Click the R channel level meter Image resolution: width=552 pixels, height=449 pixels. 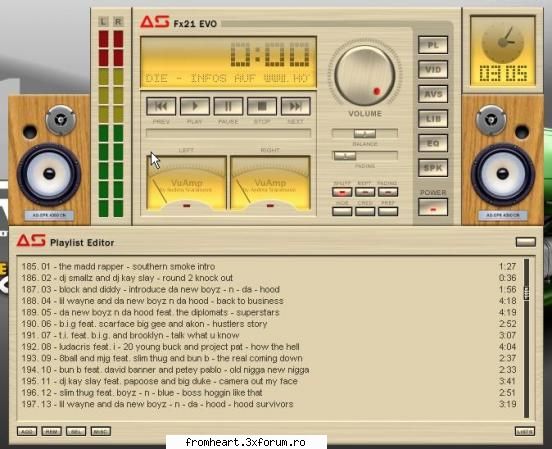pyautogui.click(x=118, y=123)
